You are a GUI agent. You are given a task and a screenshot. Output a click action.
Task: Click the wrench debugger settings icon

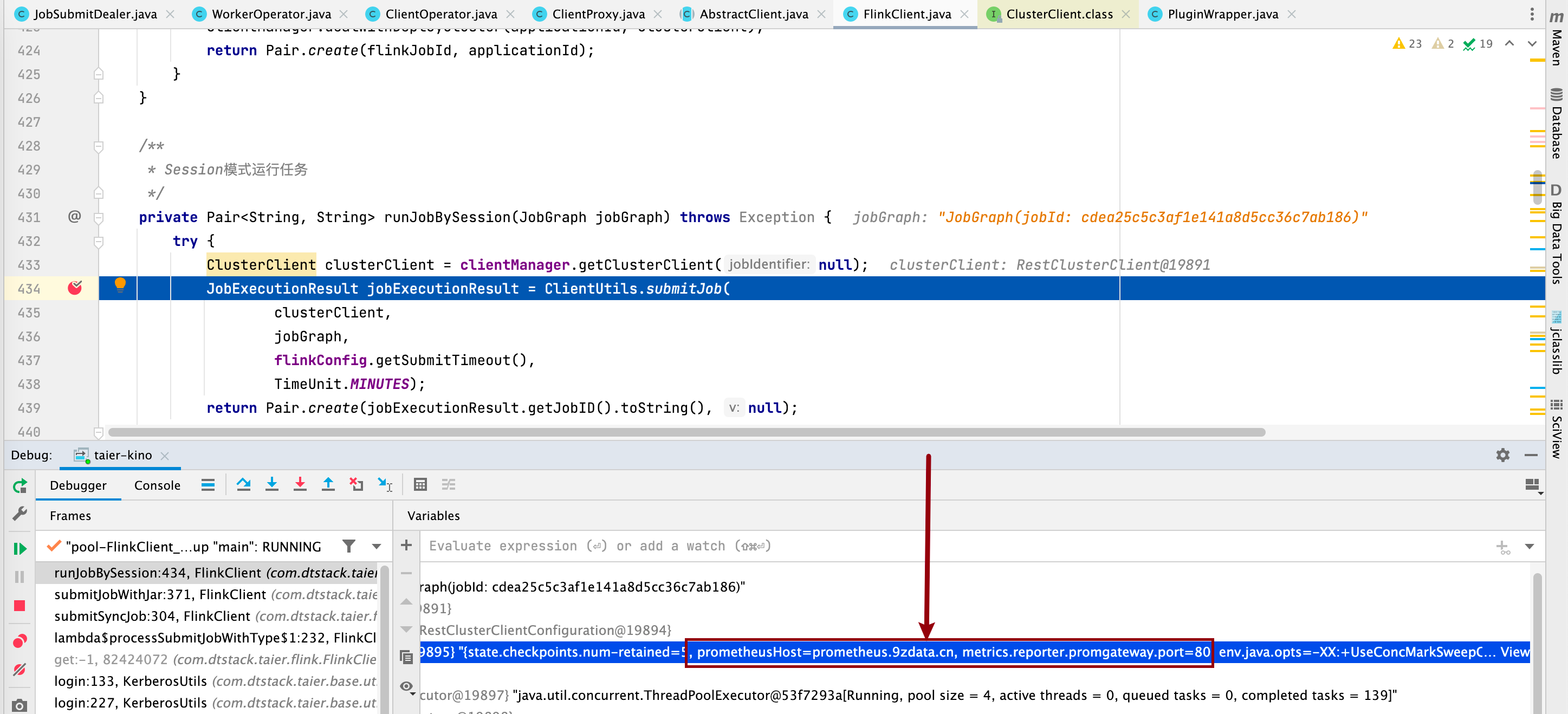coord(20,514)
